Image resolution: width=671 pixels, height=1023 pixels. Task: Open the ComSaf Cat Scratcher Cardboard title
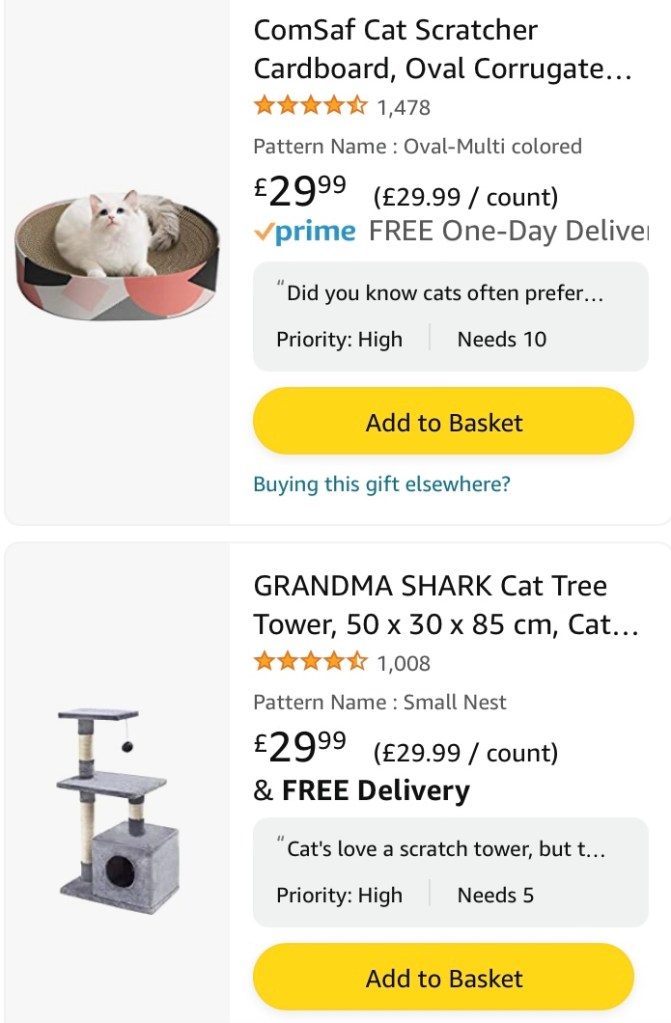pyautogui.click(x=442, y=50)
